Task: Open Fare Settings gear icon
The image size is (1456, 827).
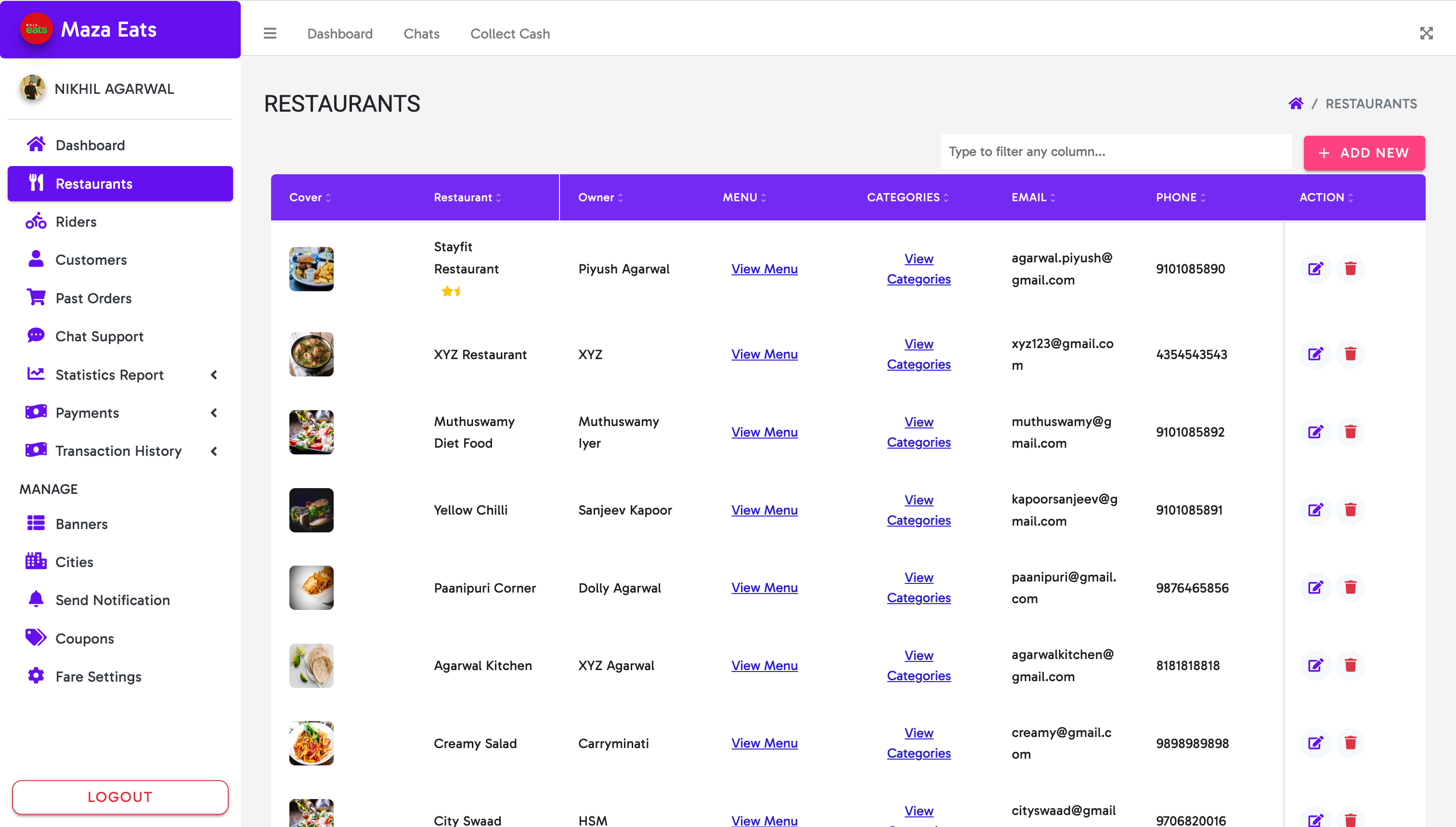Action: point(35,675)
